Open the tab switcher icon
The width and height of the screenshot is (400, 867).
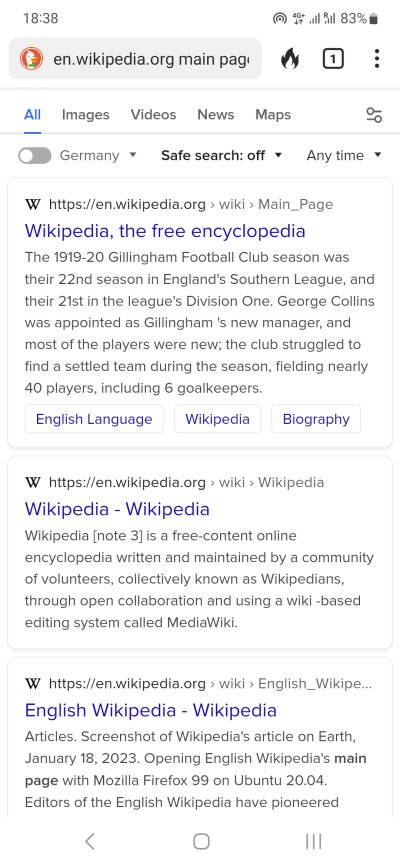click(x=333, y=59)
